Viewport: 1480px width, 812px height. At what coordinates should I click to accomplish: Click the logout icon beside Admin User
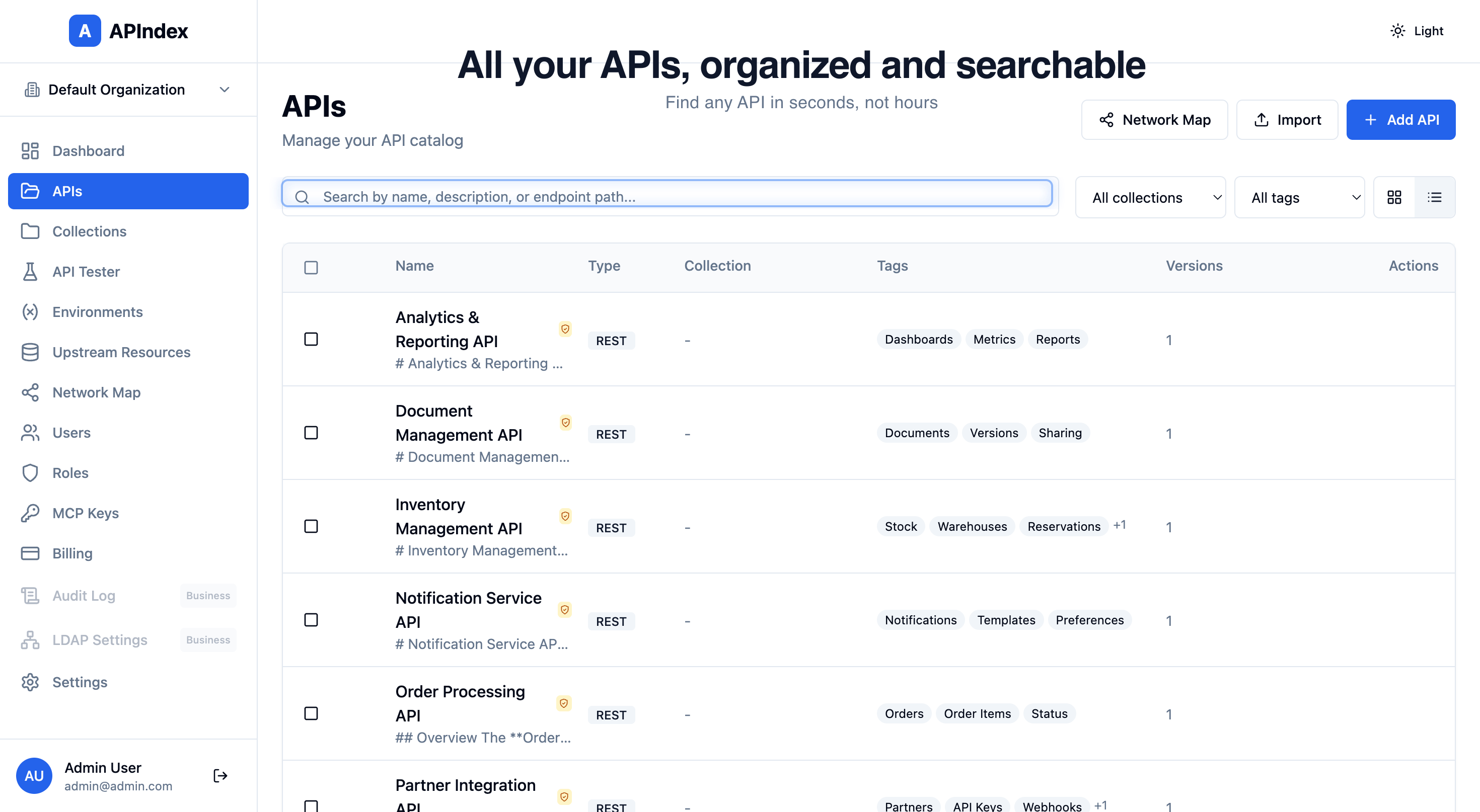tap(220, 776)
